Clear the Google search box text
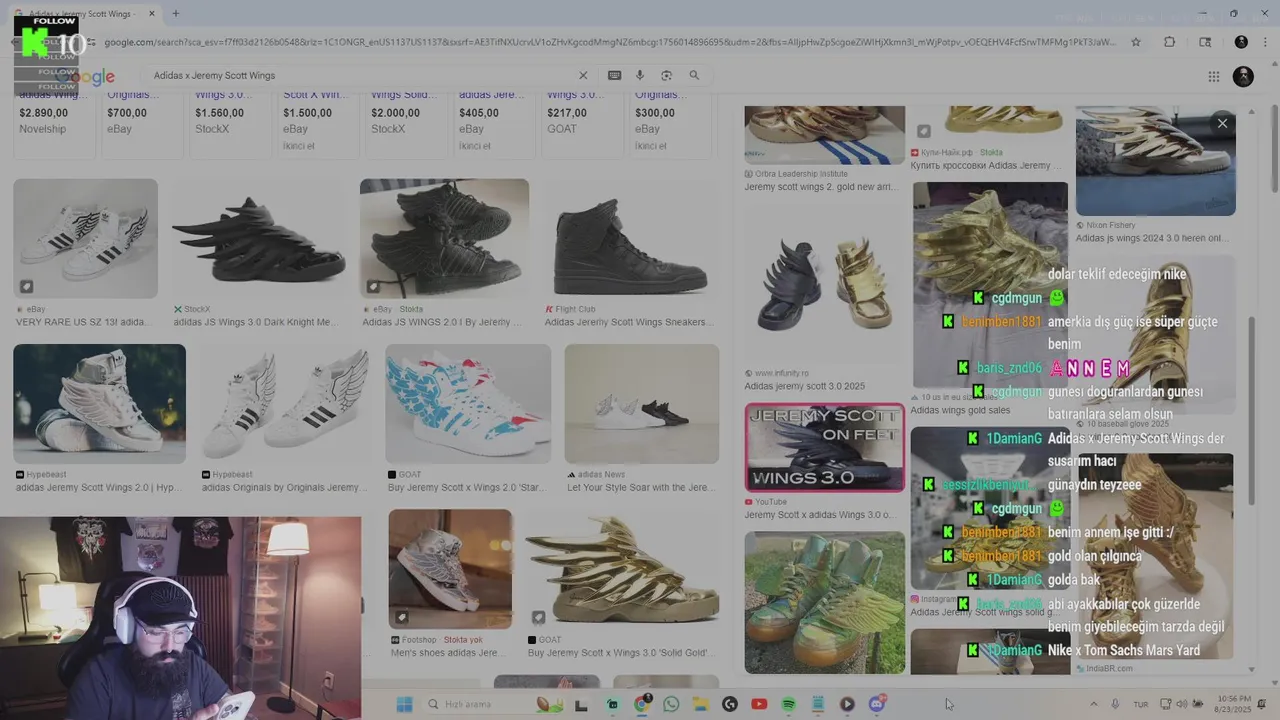 click(x=583, y=75)
